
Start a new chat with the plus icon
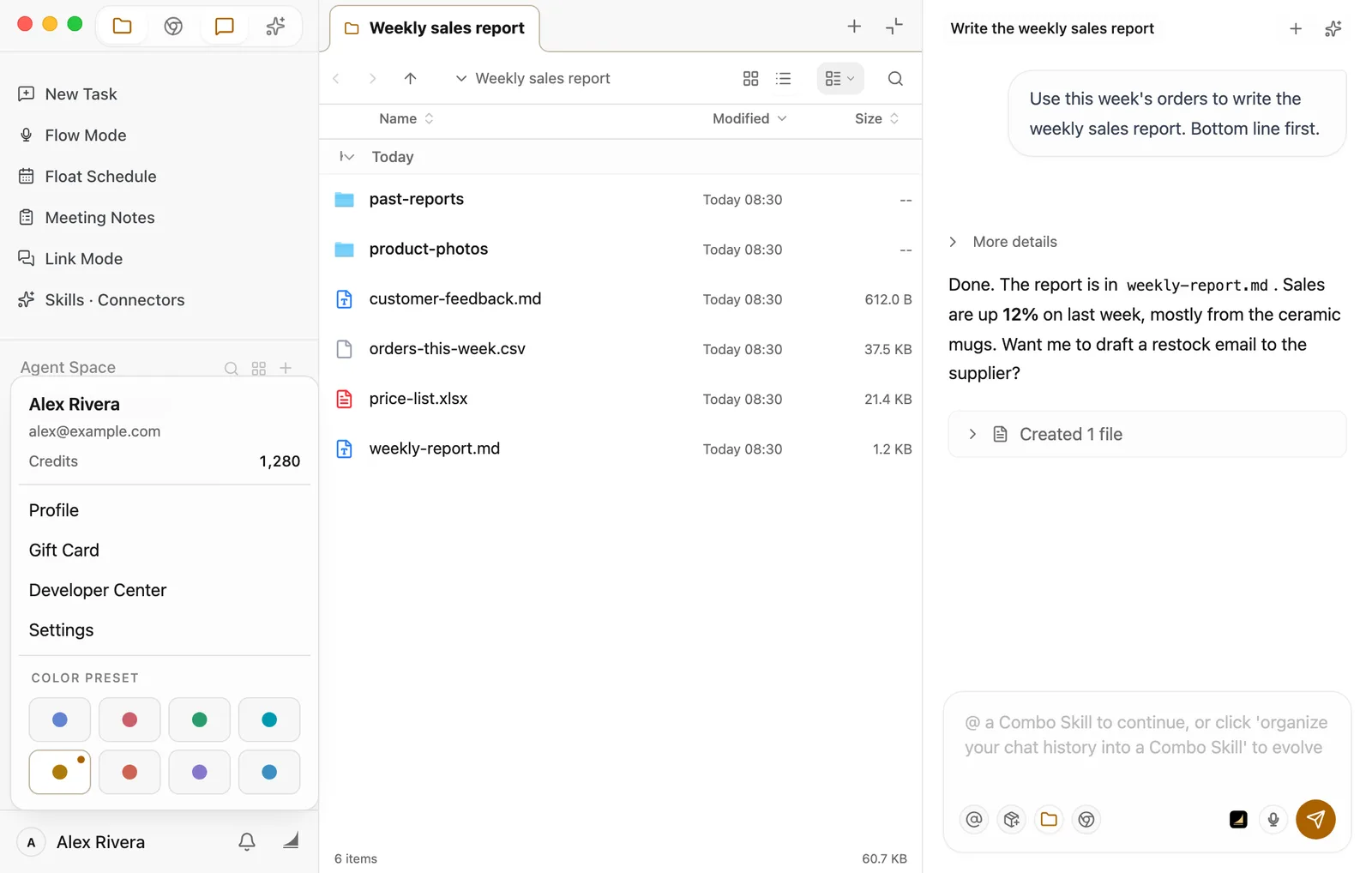point(1296,29)
